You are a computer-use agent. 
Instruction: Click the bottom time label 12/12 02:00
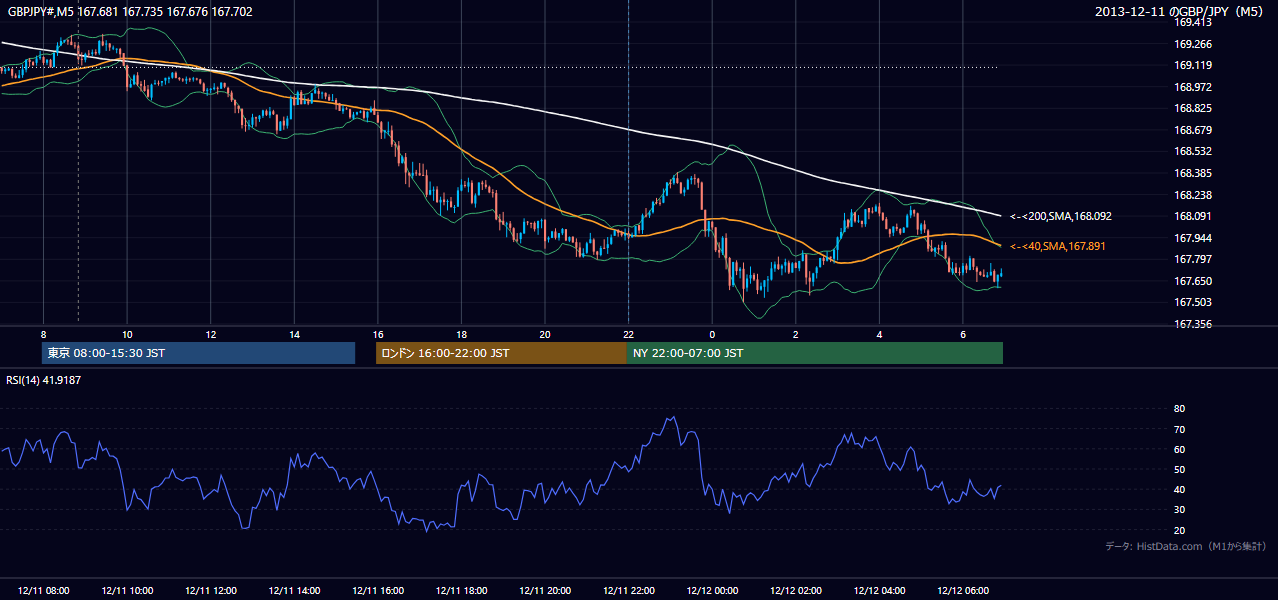tap(796, 591)
